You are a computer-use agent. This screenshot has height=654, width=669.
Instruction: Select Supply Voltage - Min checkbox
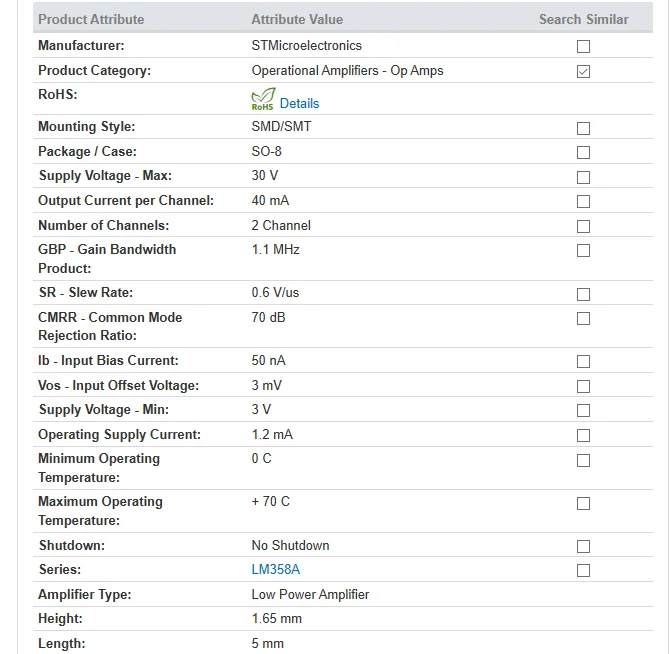tap(583, 410)
